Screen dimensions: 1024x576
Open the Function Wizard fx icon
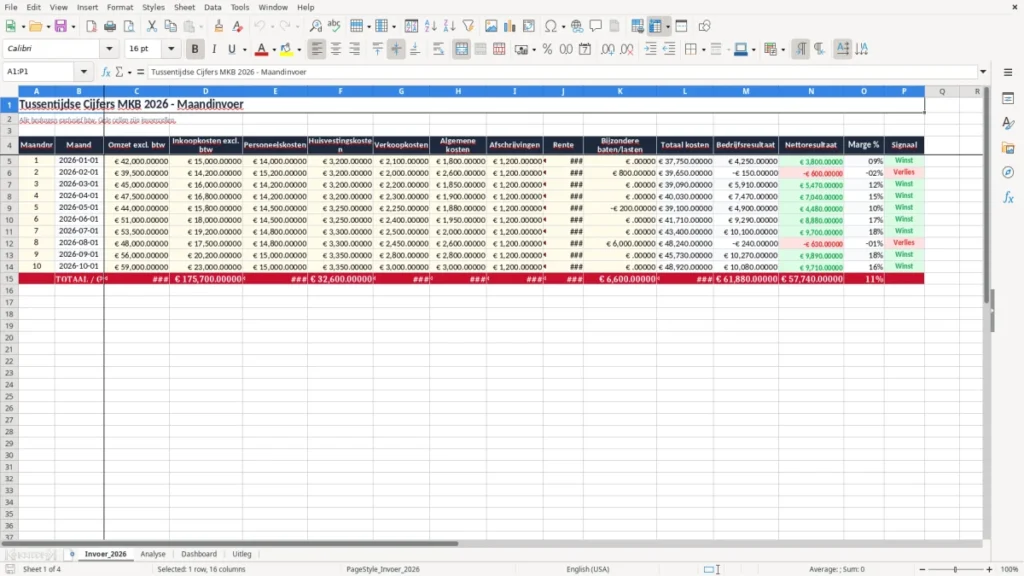106,72
